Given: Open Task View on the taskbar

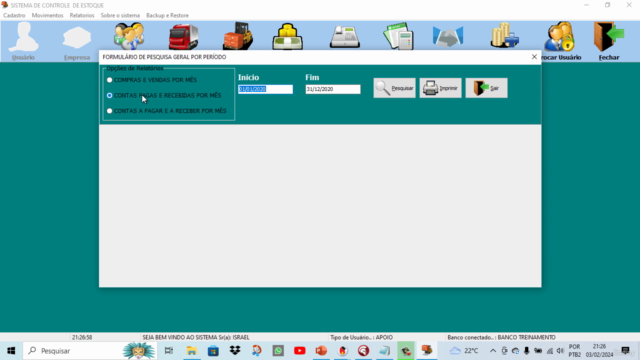Looking at the screenshot, I should 169,351.
